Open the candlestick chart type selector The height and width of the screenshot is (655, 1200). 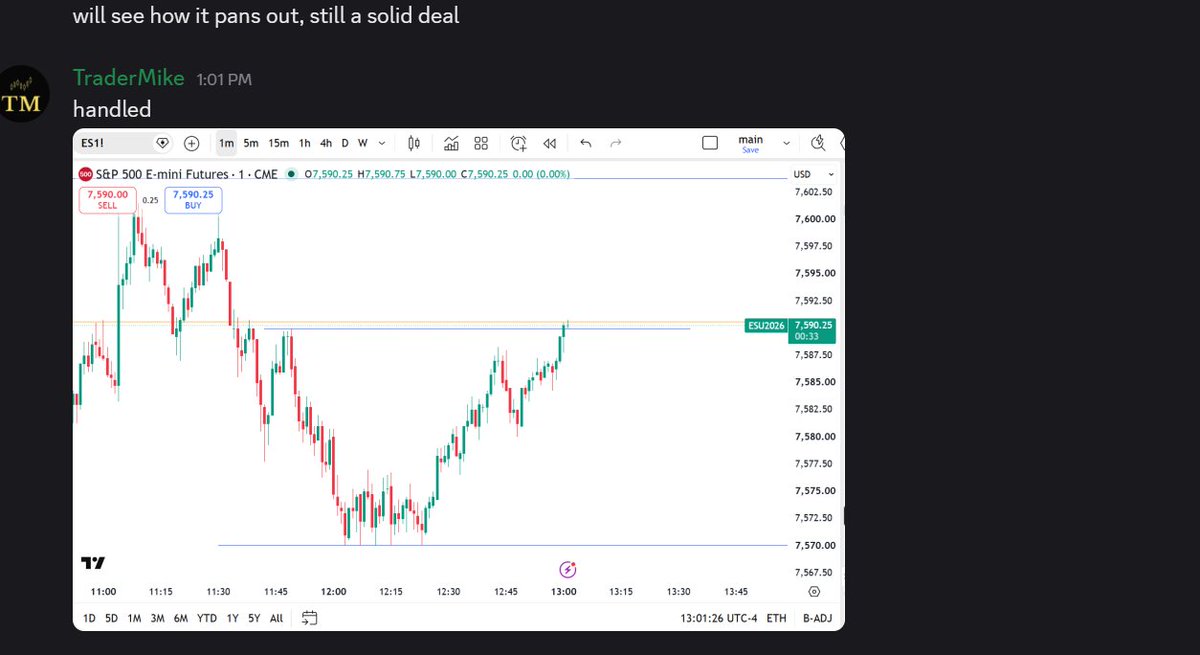[415, 143]
